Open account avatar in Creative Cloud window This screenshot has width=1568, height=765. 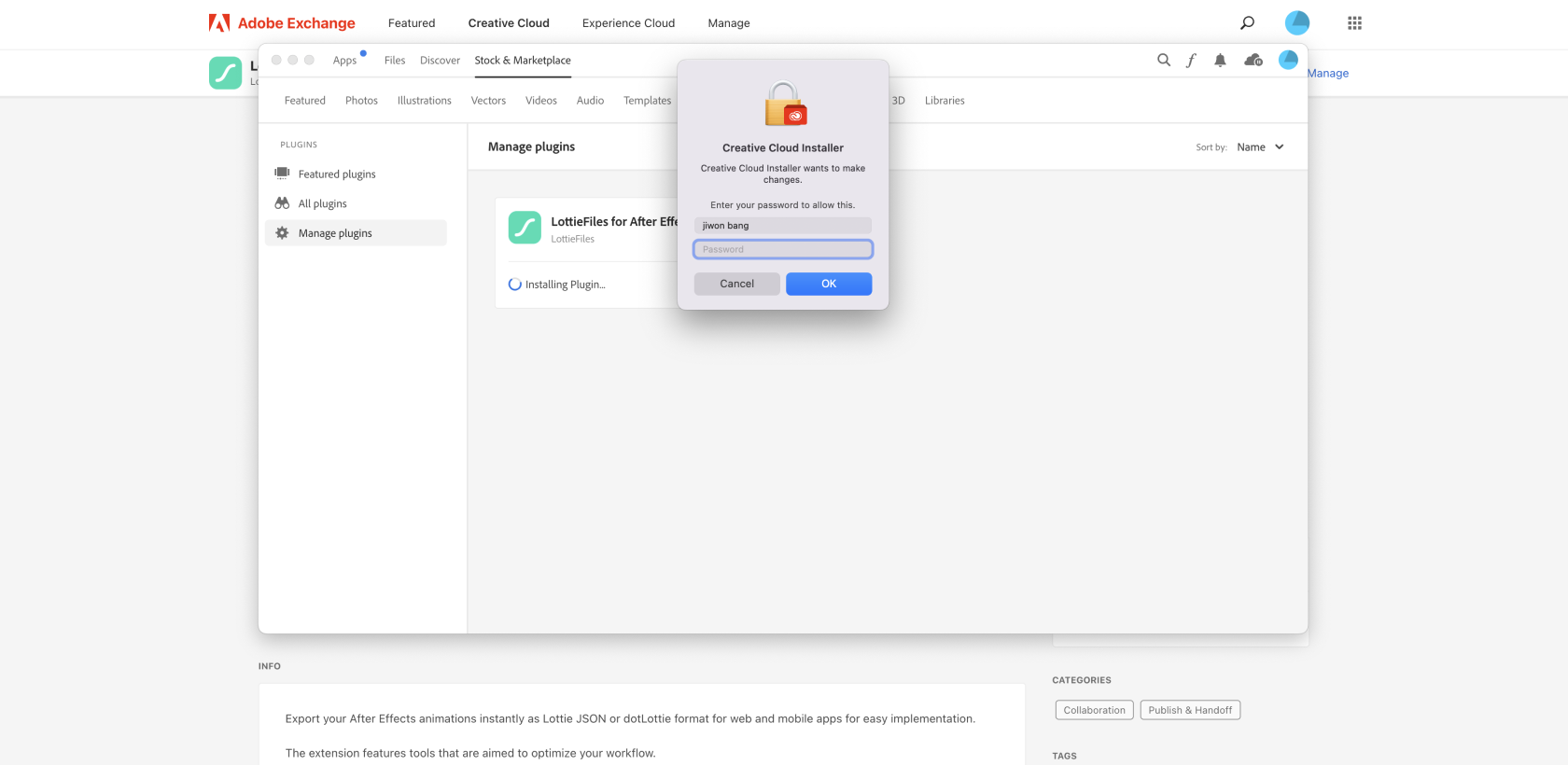[x=1288, y=60]
